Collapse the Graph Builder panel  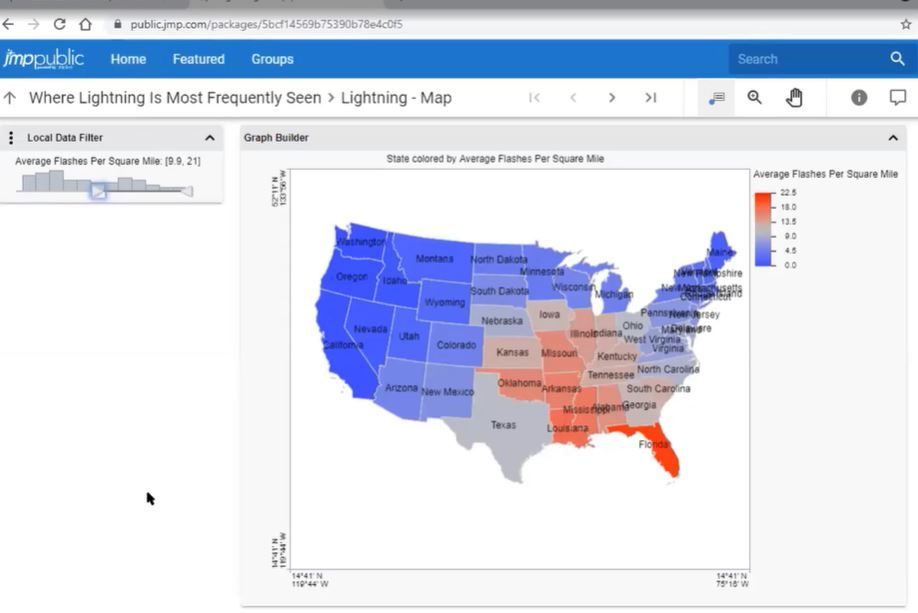tap(893, 137)
